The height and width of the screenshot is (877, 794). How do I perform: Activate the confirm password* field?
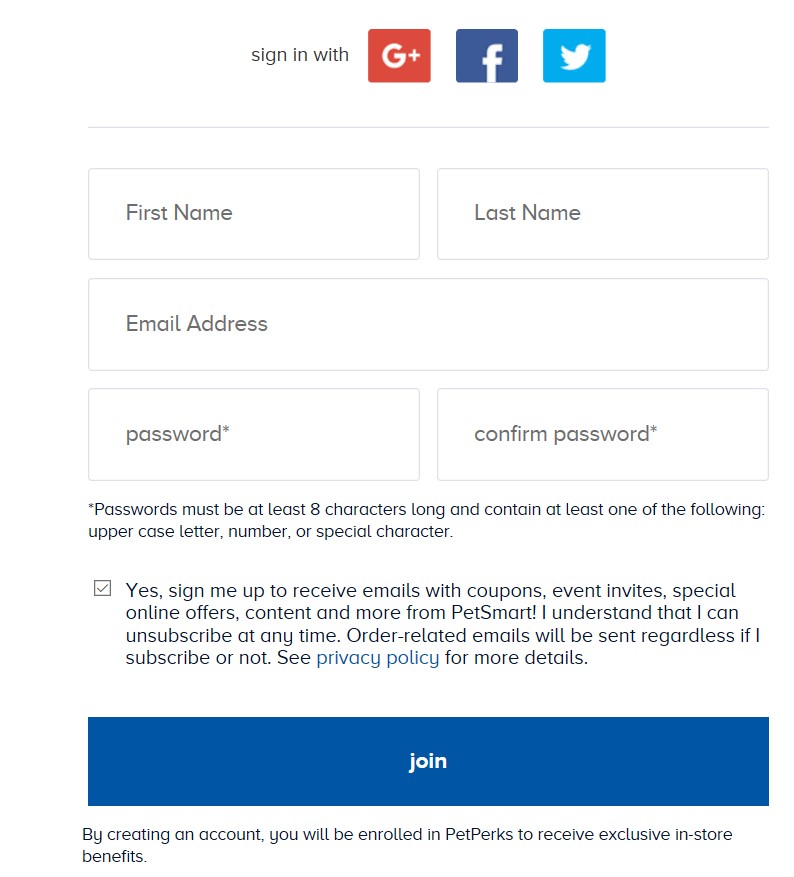[603, 435]
